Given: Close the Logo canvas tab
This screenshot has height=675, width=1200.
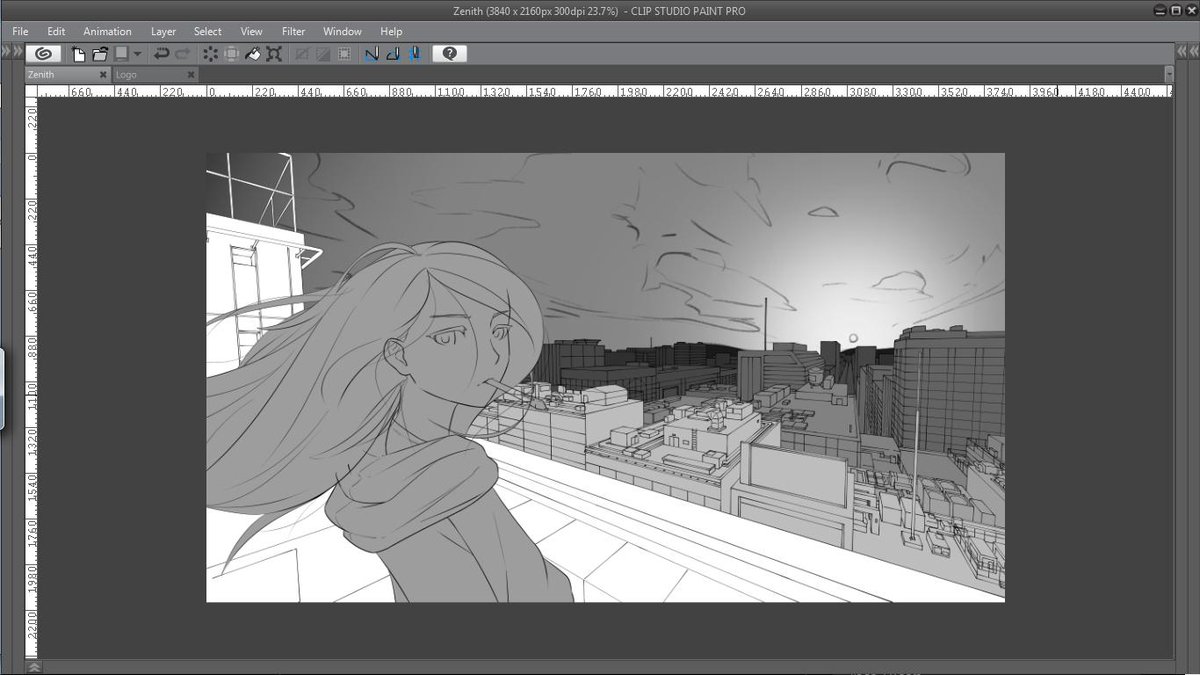Looking at the screenshot, I should point(191,73).
